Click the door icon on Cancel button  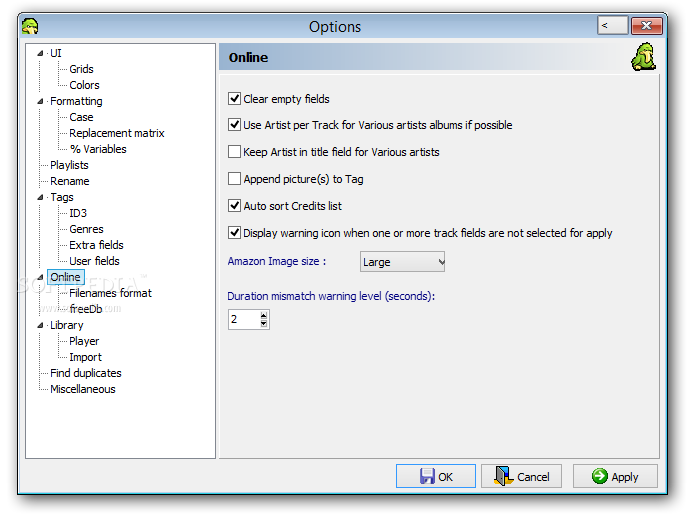click(x=504, y=476)
